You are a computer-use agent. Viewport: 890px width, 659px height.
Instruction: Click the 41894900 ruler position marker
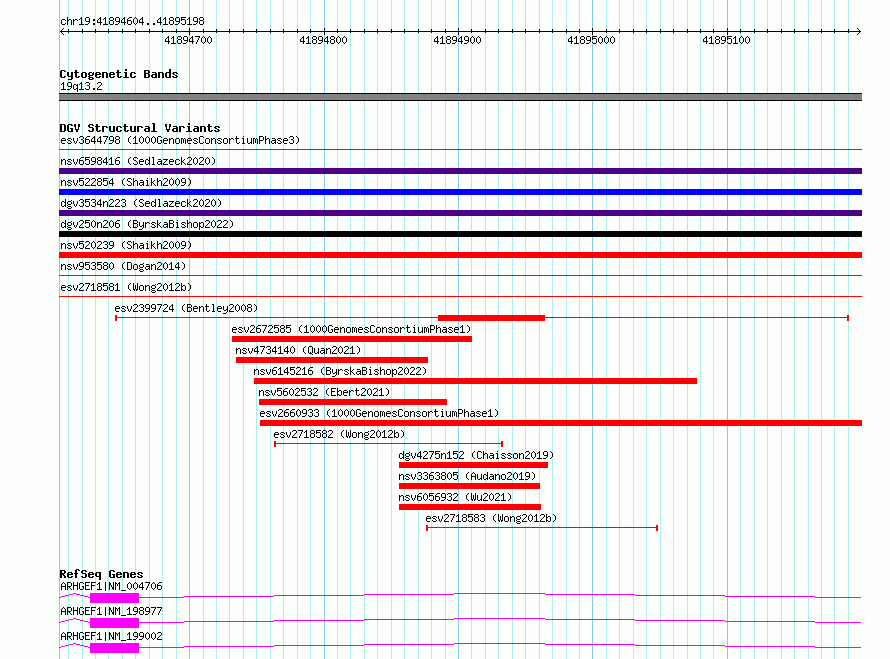click(457, 41)
